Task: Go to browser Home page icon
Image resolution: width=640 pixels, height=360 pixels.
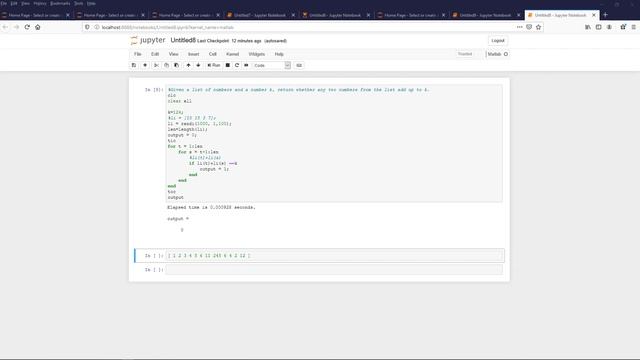Action: tap(38, 27)
